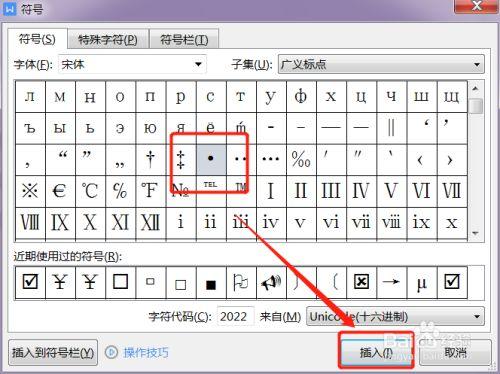The width and height of the screenshot is (500, 374).
Task: Select the ‹ single angle quote symbol
Action: pyautogui.click(x=421, y=159)
